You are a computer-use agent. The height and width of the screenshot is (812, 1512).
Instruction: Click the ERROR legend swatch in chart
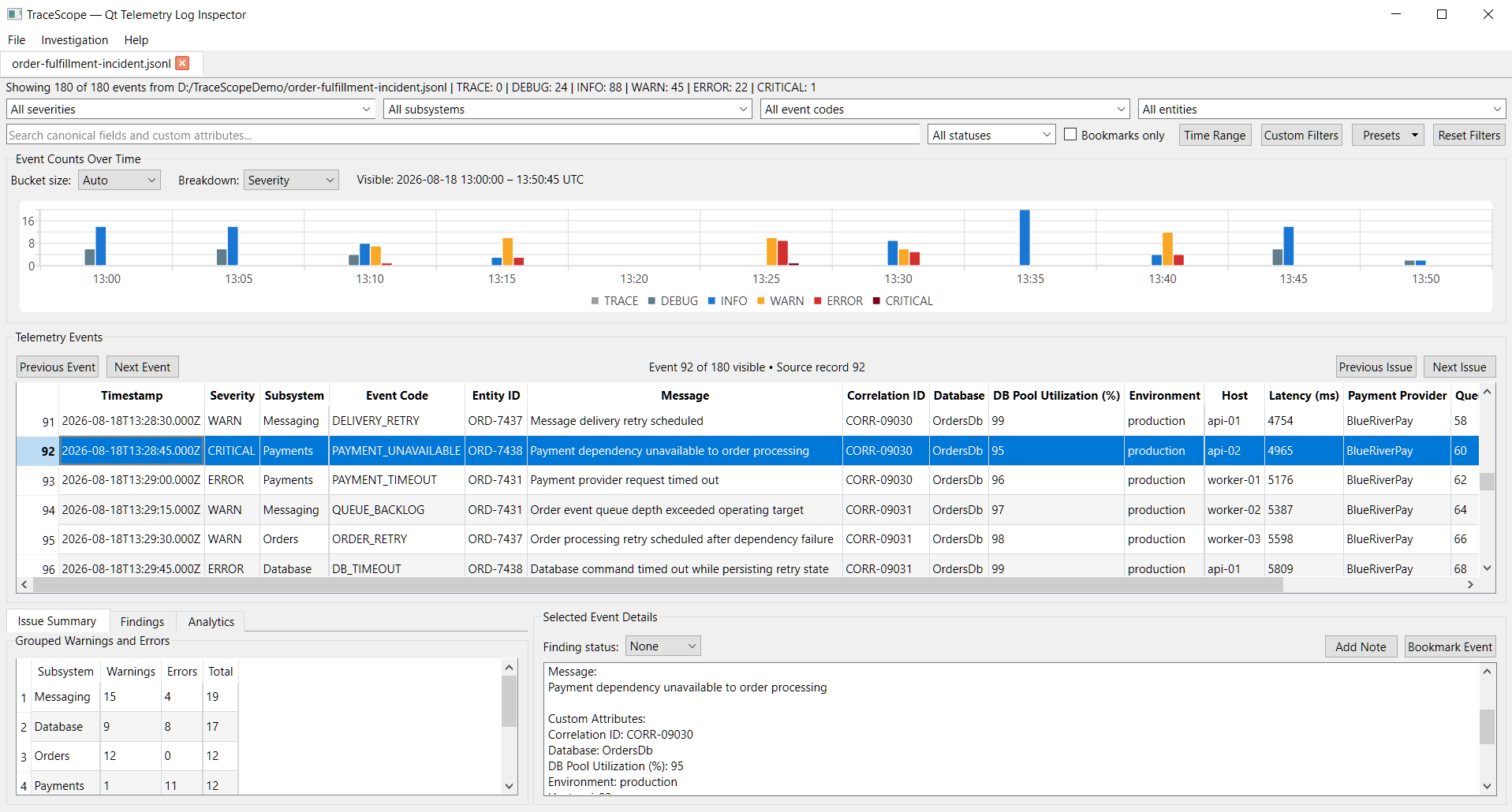tap(818, 301)
